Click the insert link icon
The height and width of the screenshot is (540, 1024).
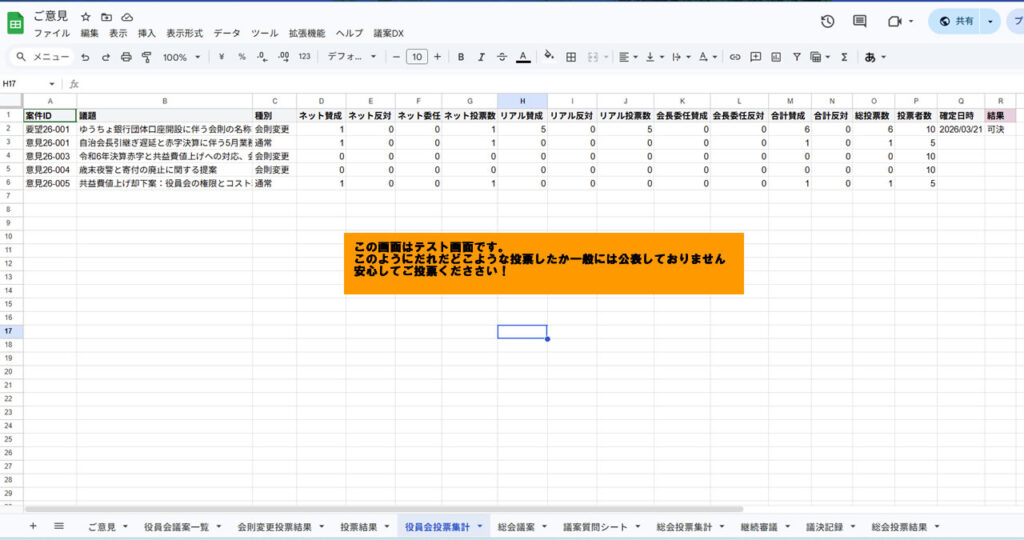(x=735, y=57)
